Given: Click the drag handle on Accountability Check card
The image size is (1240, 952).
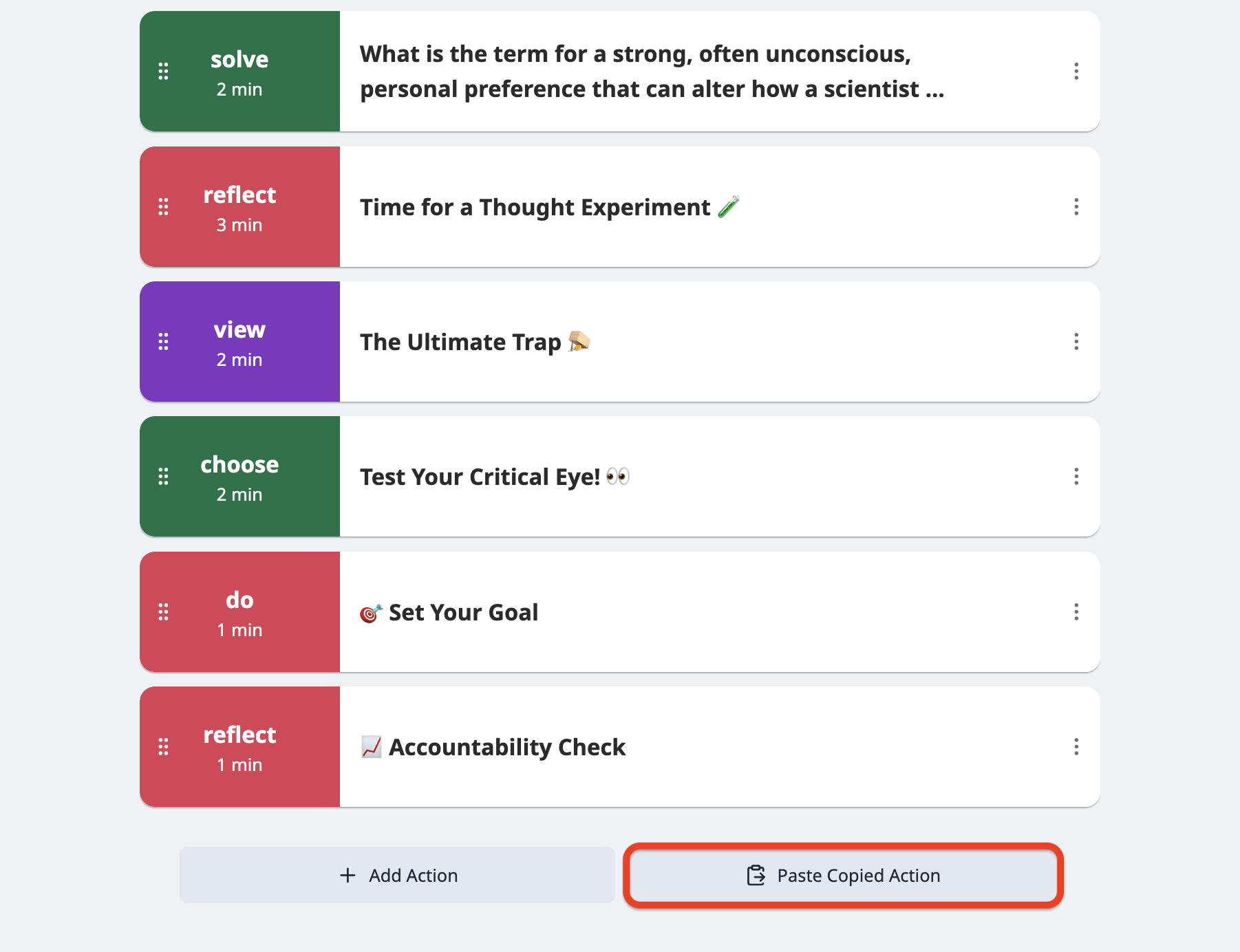Looking at the screenshot, I should (x=163, y=747).
